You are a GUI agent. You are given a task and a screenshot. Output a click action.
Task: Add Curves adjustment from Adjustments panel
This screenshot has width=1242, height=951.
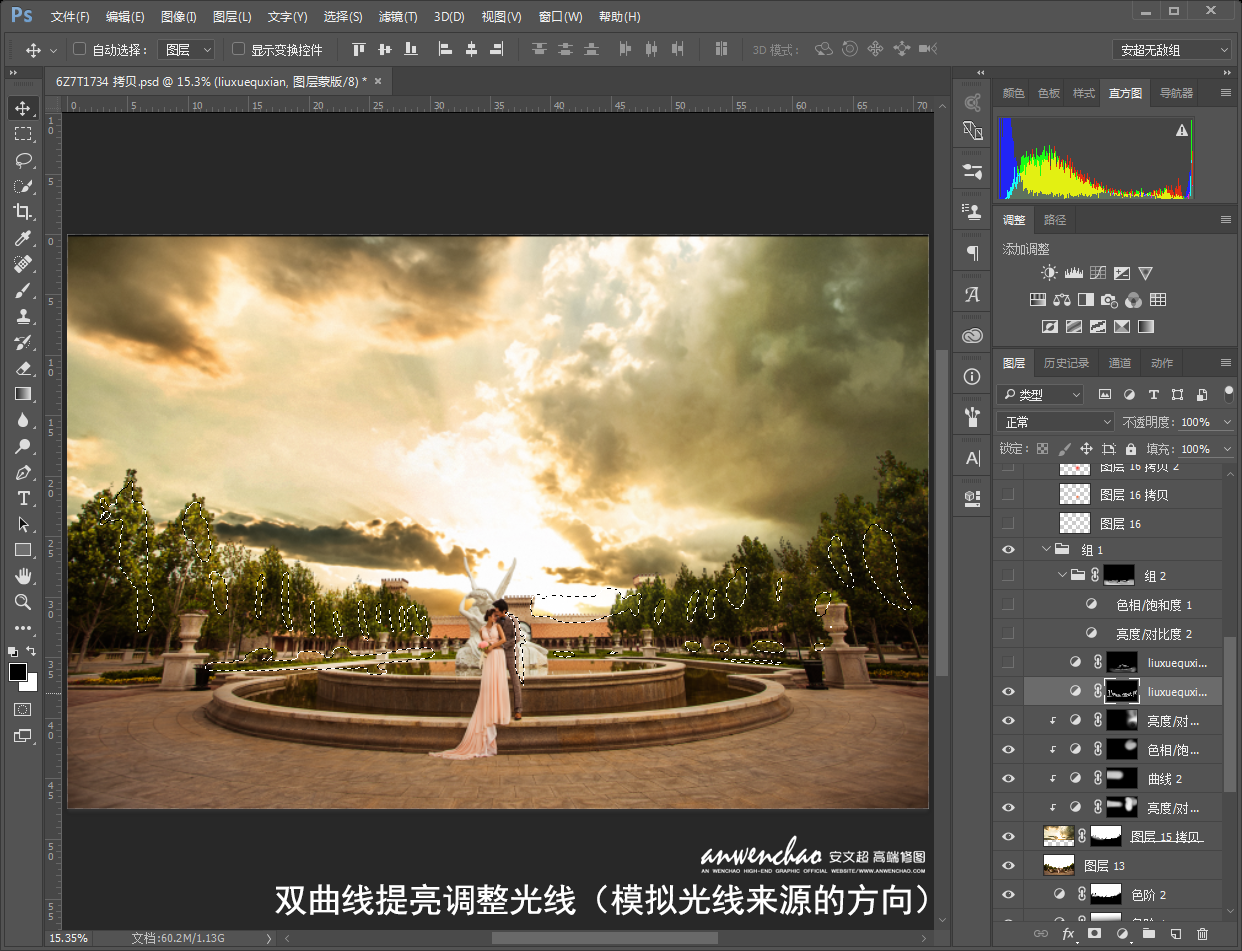(x=1097, y=273)
